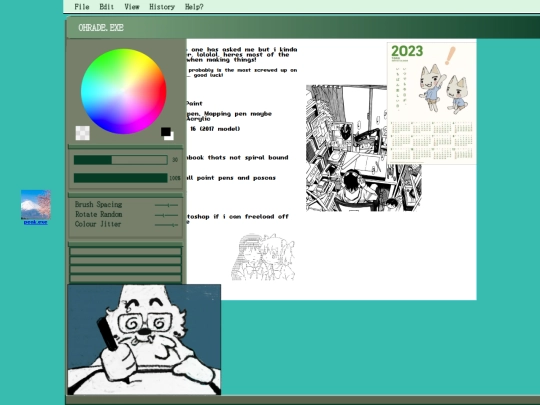Open the View menu
540x405 pixels.
coord(132,7)
